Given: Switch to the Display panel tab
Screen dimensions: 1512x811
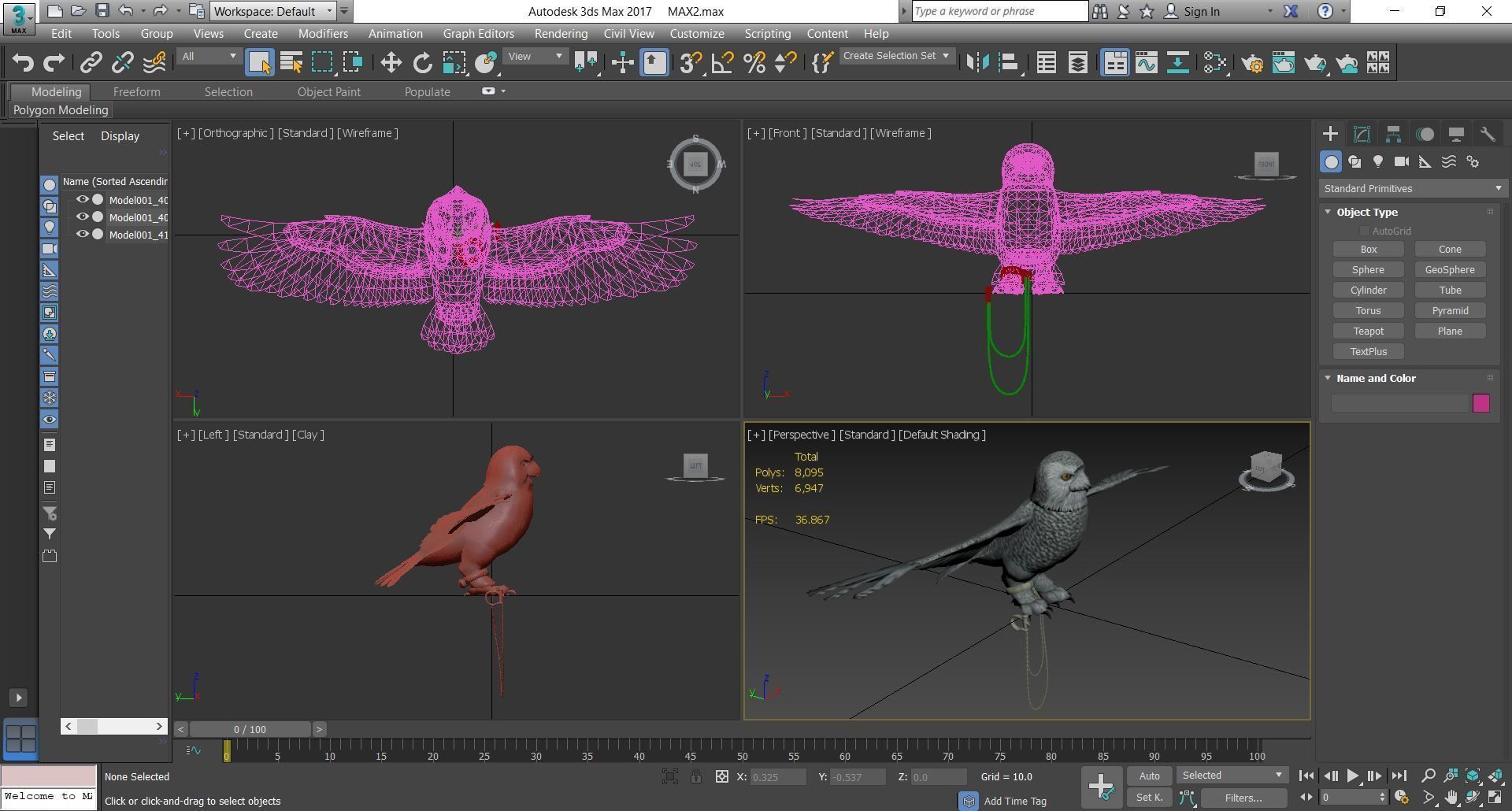Looking at the screenshot, I should (x=1456, y=134).
